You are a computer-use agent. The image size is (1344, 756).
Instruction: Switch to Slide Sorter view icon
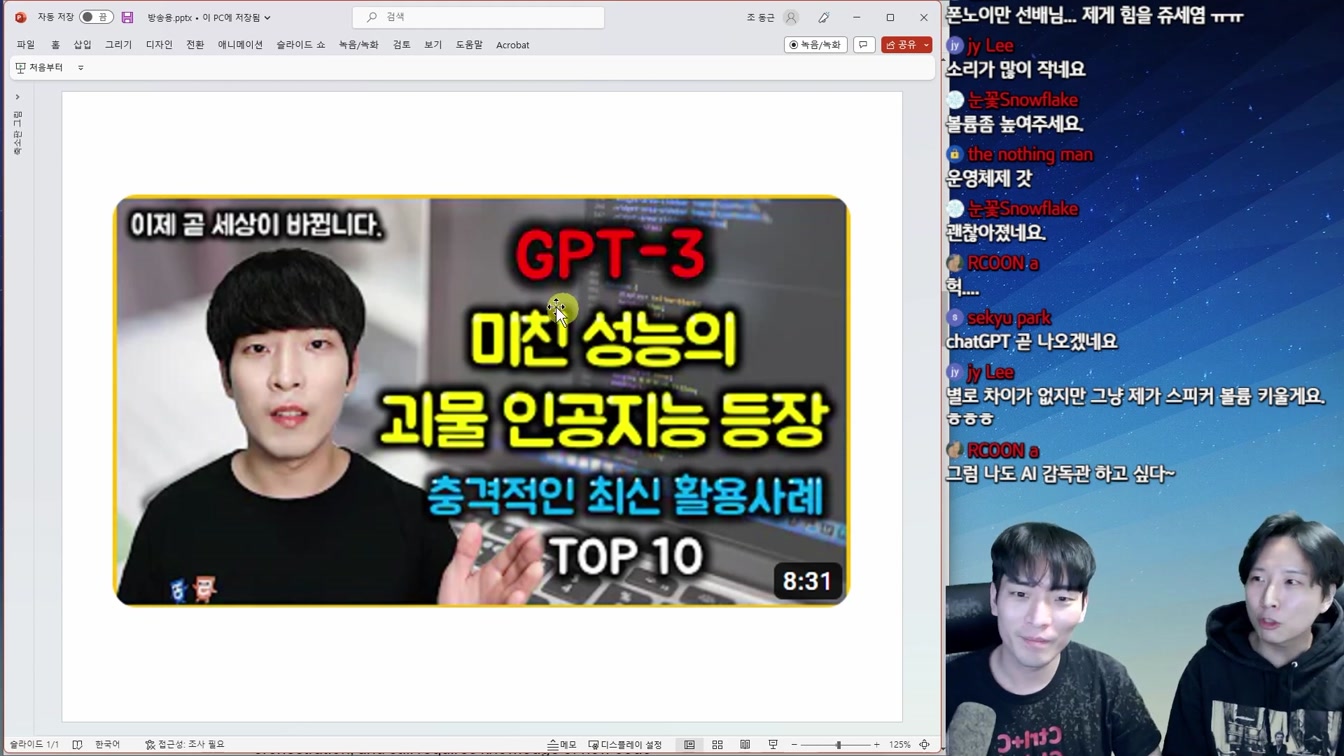pos(717,745)
